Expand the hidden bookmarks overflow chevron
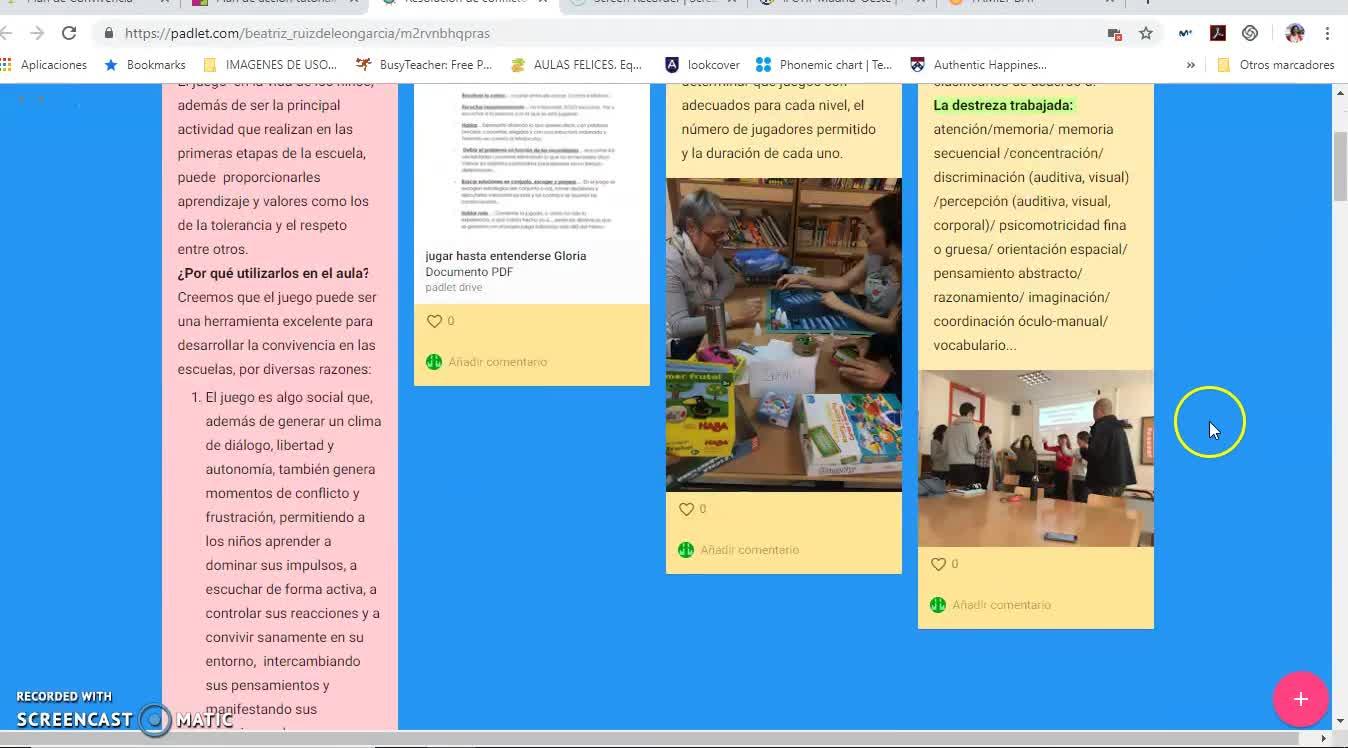Screen dimensions: 1348x748 (1190, 65)
